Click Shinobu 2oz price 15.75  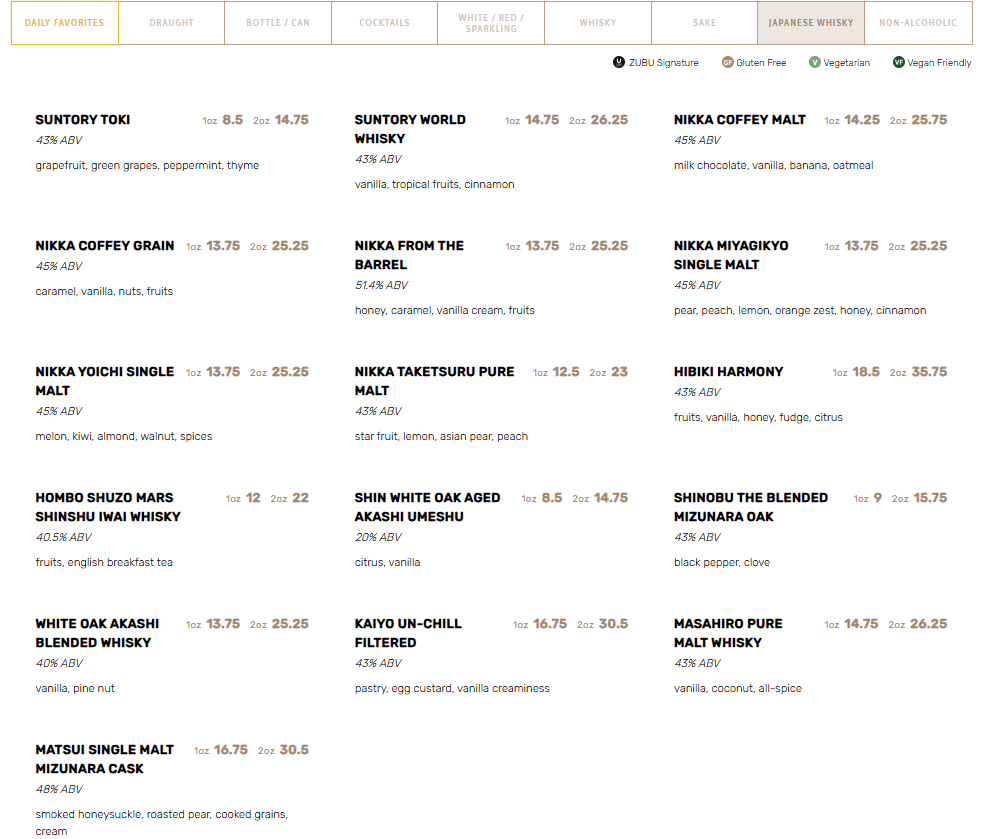pos(931,497)
